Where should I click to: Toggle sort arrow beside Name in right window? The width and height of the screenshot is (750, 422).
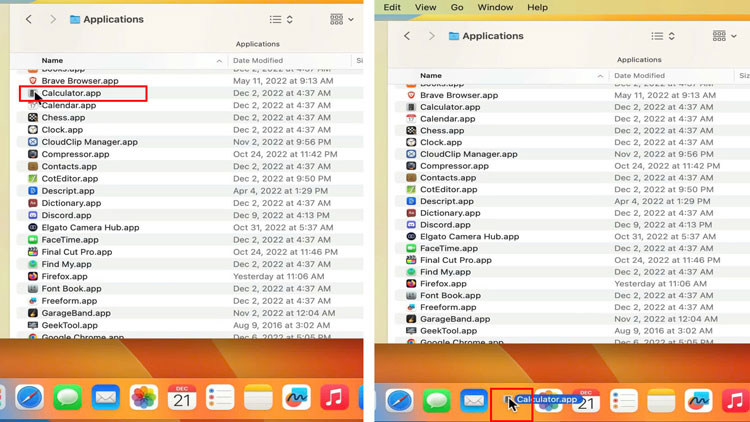600,76
